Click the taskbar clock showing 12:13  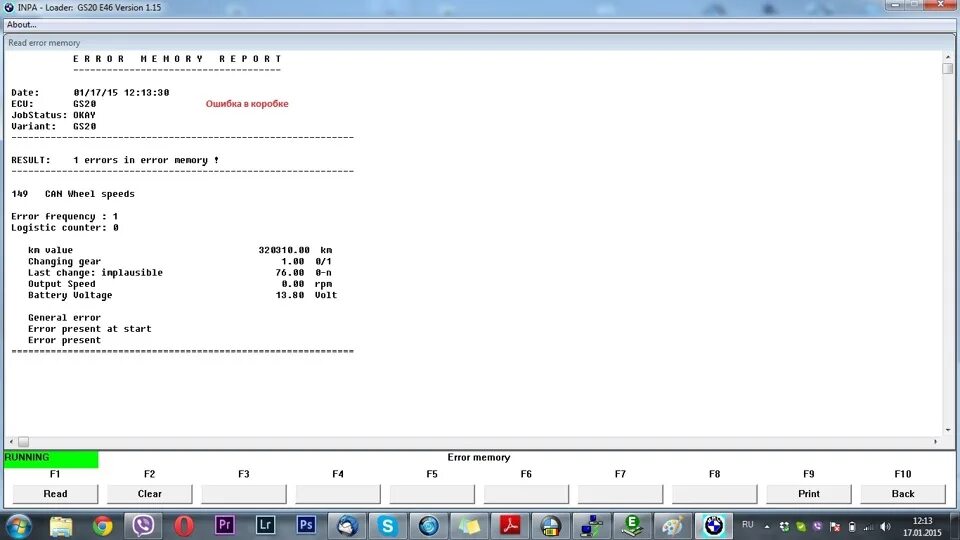tap(922, 527)
